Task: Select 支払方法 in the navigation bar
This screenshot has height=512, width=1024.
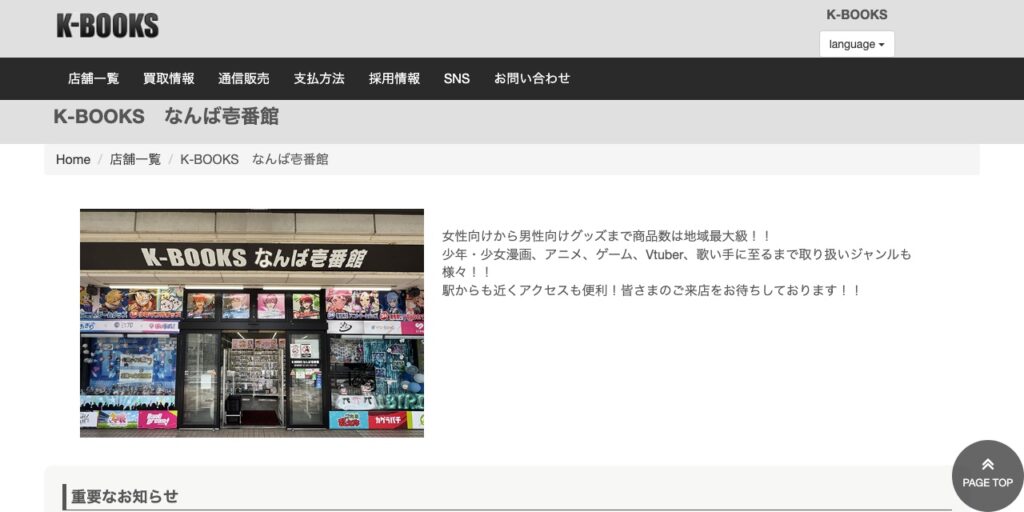Action: (x=319, y=78)
